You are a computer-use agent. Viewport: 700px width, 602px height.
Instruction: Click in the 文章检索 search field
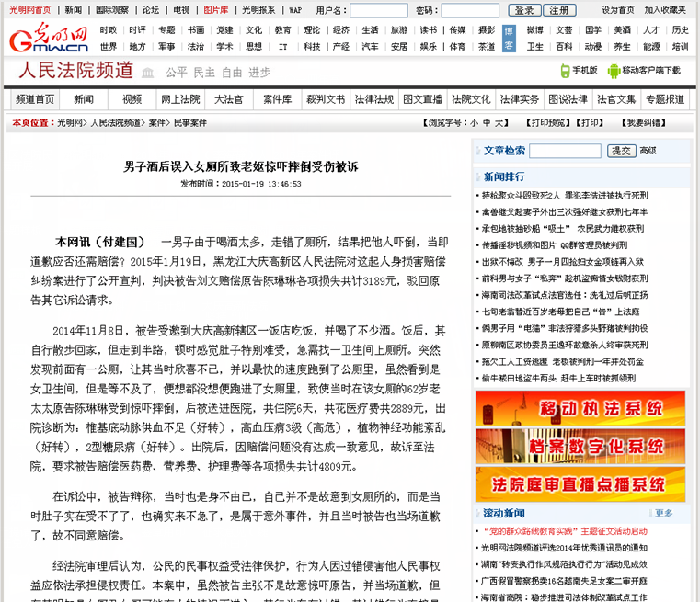click(x=565, y=151)
